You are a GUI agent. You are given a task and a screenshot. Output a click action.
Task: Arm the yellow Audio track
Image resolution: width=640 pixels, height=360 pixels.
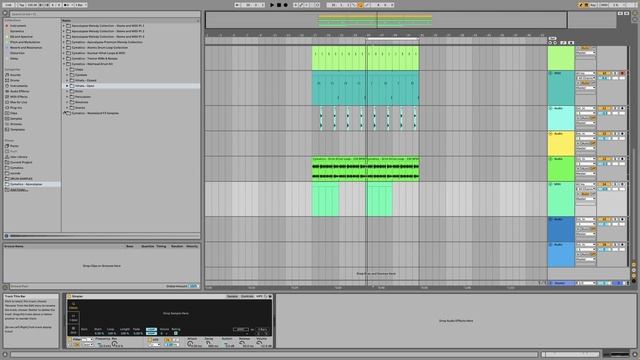pyautogui.click(x=622, y=134)
